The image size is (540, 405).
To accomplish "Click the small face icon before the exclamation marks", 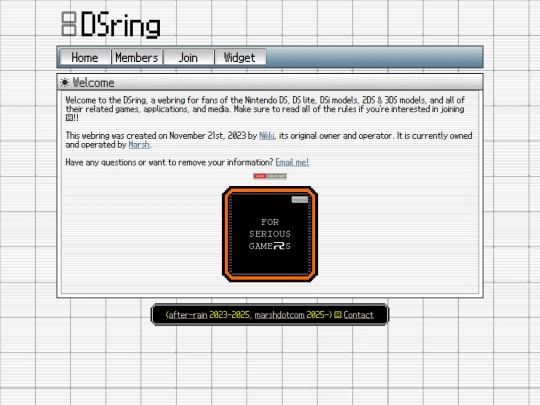I will point(69,118).
